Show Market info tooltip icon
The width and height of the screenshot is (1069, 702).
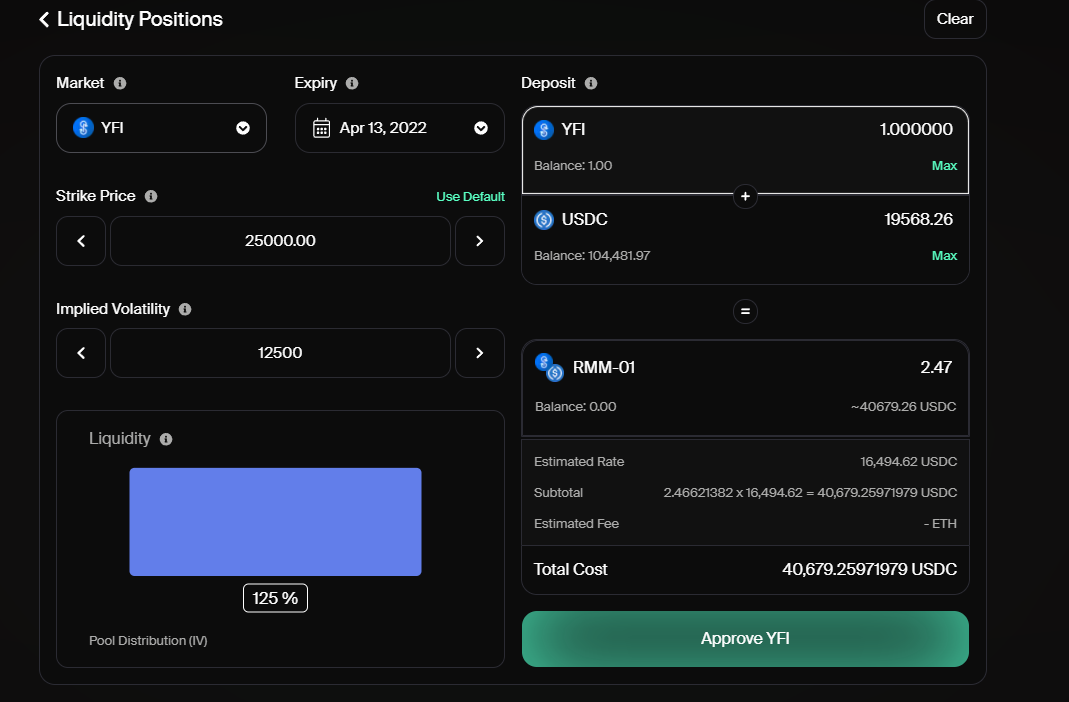tap(120, 83)
